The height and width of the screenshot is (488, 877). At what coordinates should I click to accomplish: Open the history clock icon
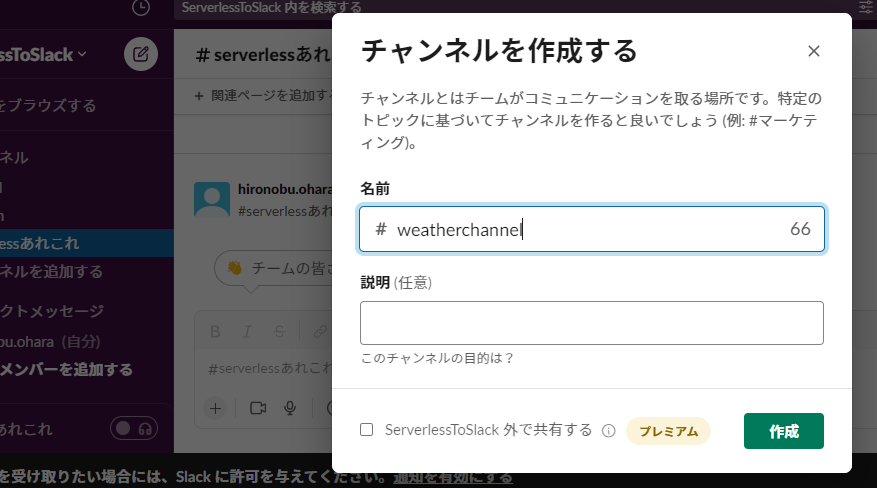(141, 7)
